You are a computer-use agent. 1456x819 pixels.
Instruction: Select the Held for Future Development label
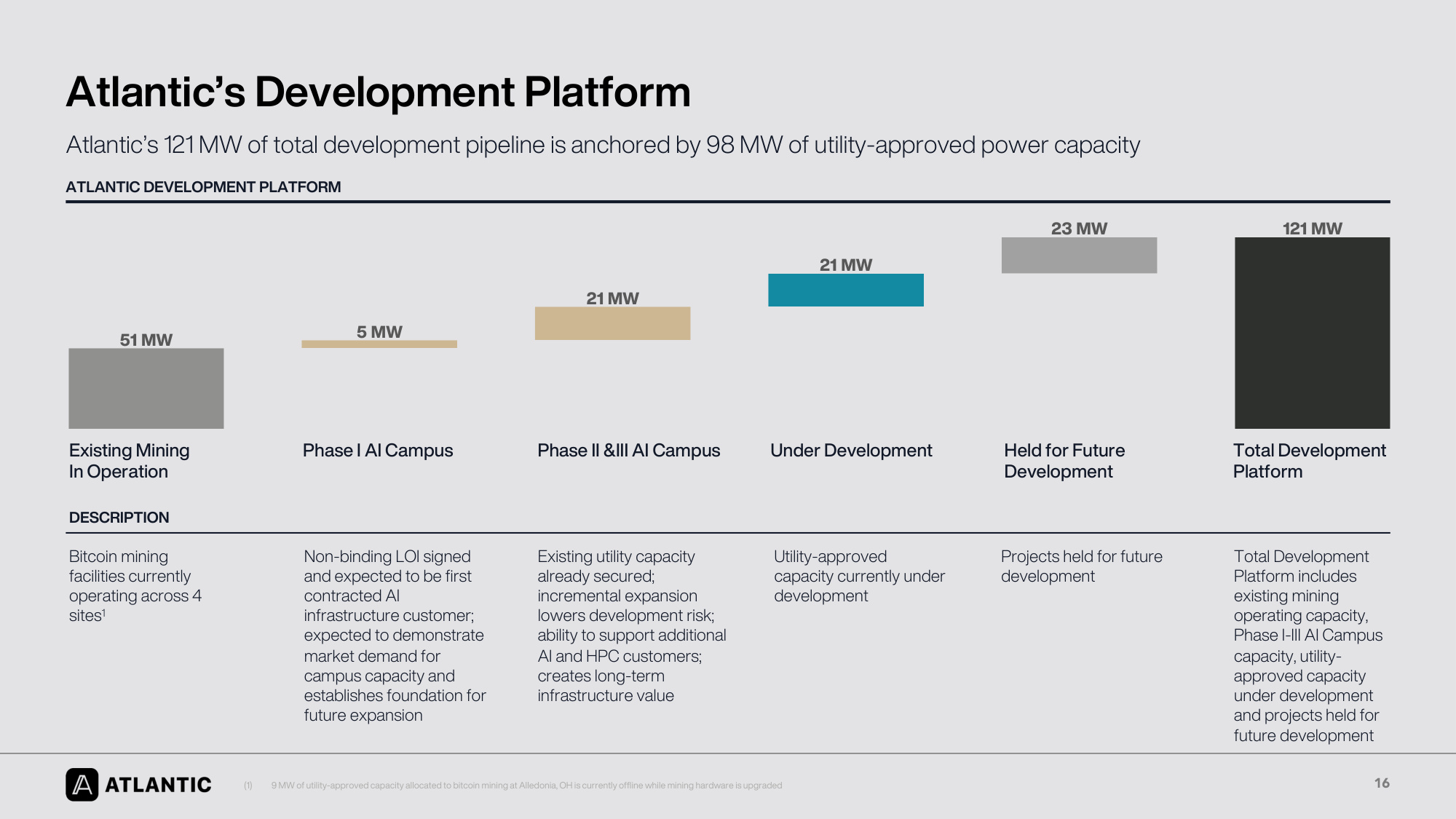[x=1064, y=461]
